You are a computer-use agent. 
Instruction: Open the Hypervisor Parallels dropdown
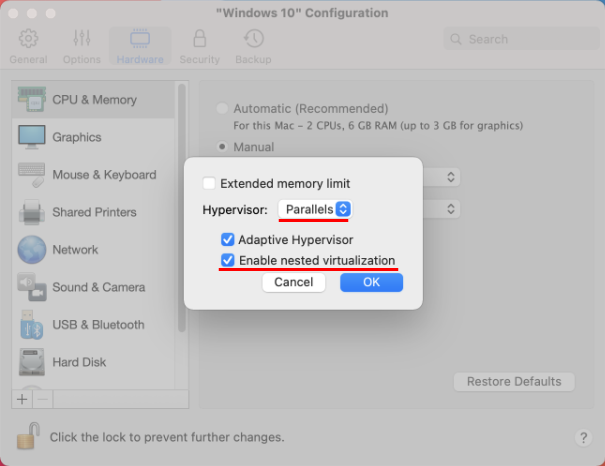pyautogui.click(x=314, y=209)
